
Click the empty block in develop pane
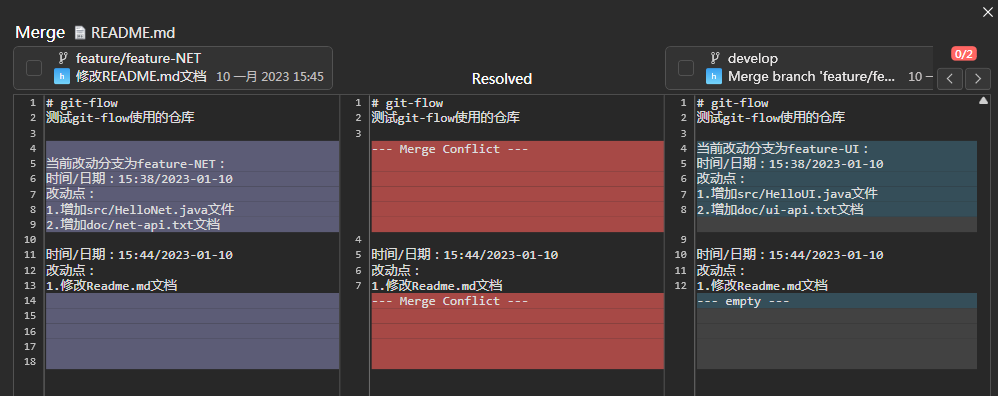836,301
